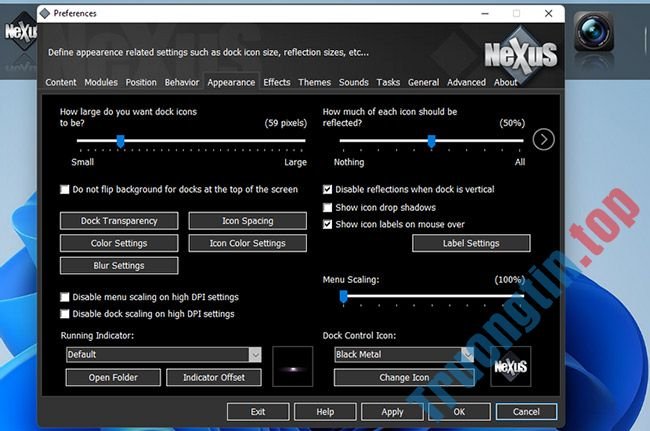Open Icon Spacing settings
This screenshot has height=431, width=650.
point(247,221)
